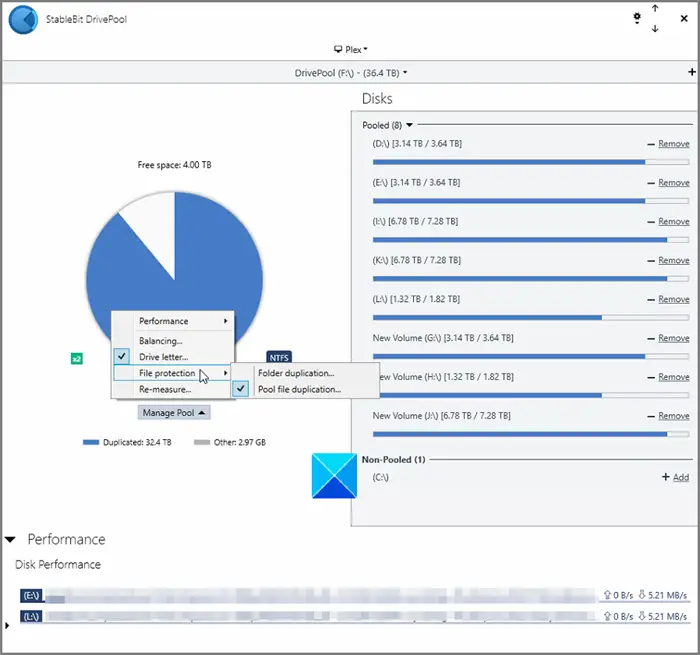This screenshot has height=655, width=700.
Task: Remove the (E:\) disk from the pool
Action: coord(674,183)
